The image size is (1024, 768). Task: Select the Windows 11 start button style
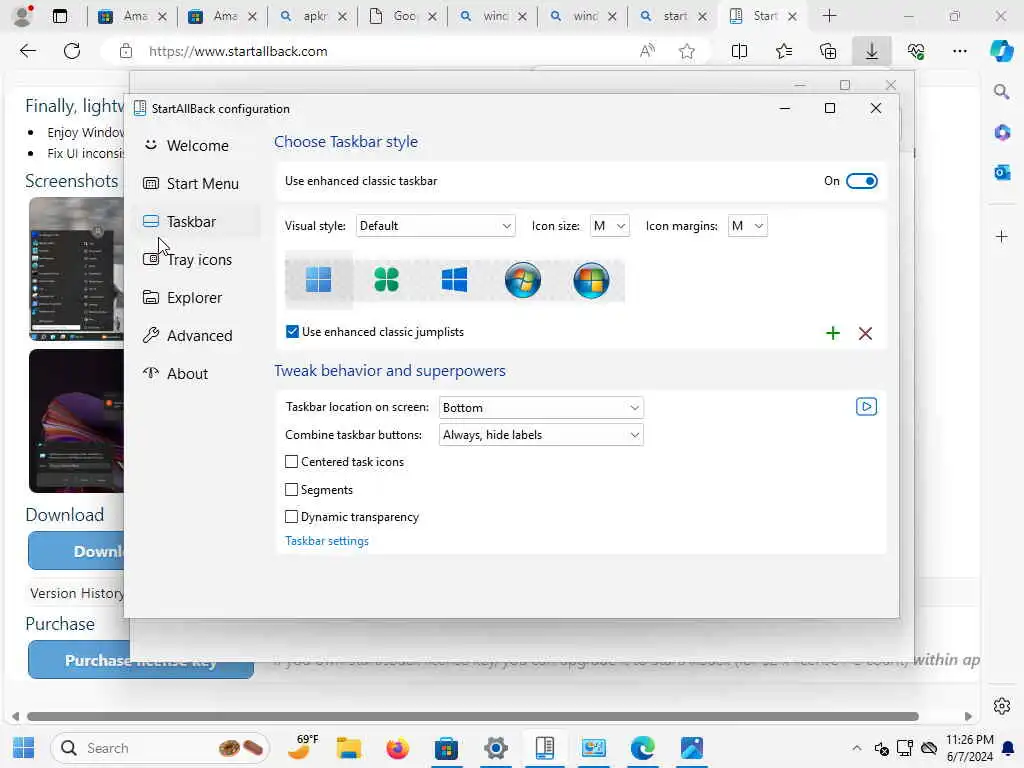[x=319, y=280]
